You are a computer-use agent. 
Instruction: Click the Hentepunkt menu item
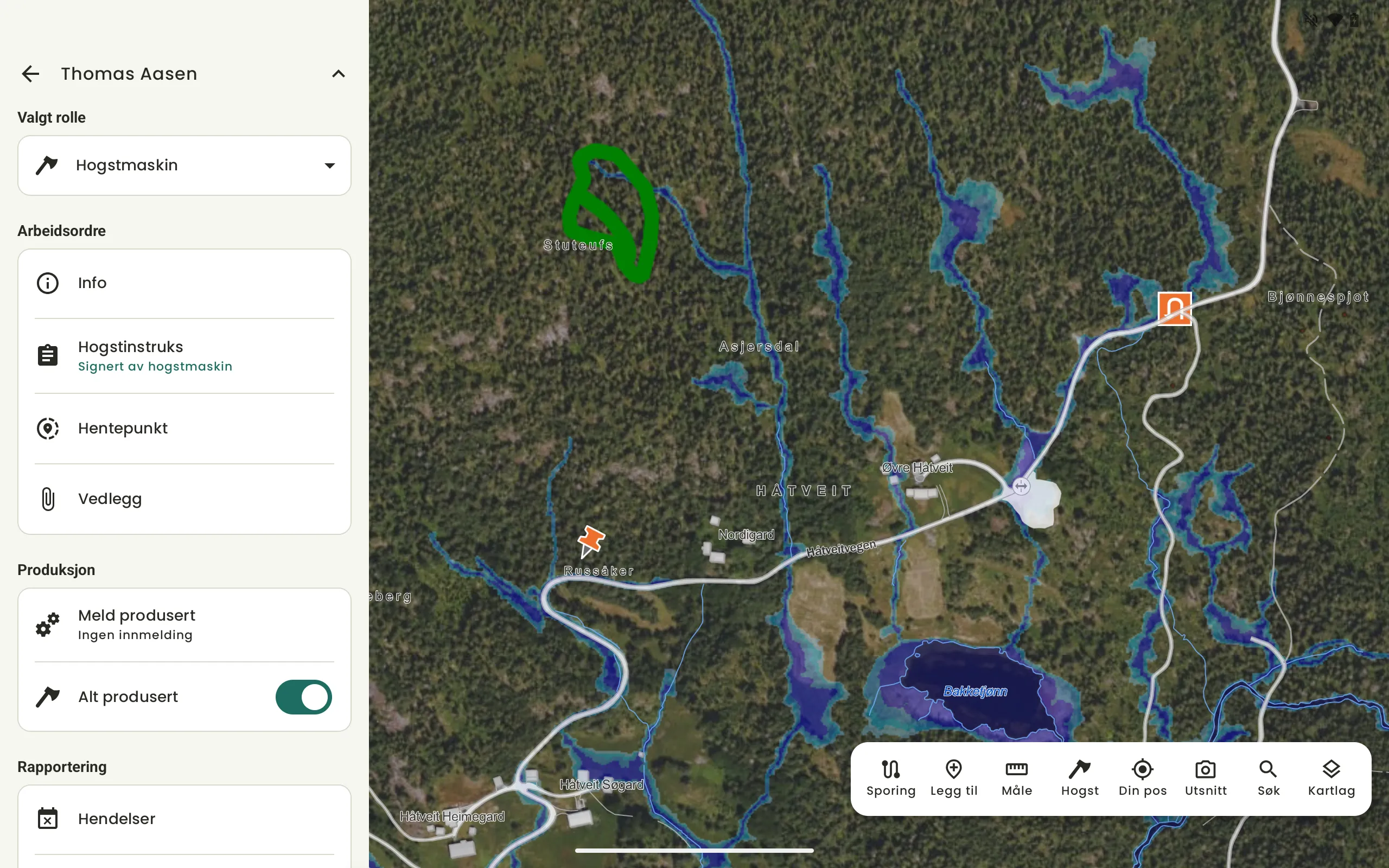pyautogui.click(x=184, y=428)
